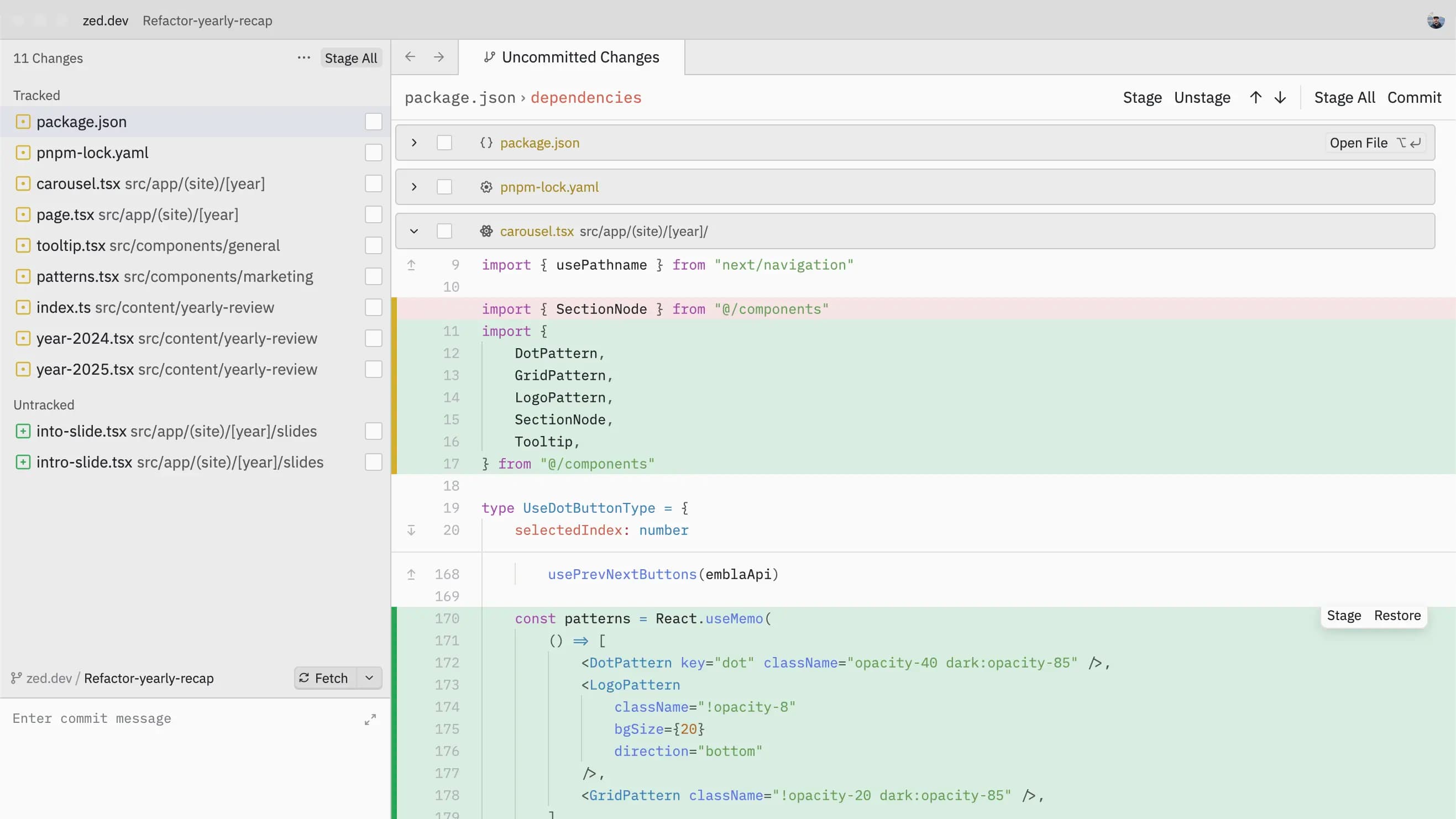Check the tooltip.tsx file checkbox
This screenshot has width=1456, height=819.
[373, 245]
